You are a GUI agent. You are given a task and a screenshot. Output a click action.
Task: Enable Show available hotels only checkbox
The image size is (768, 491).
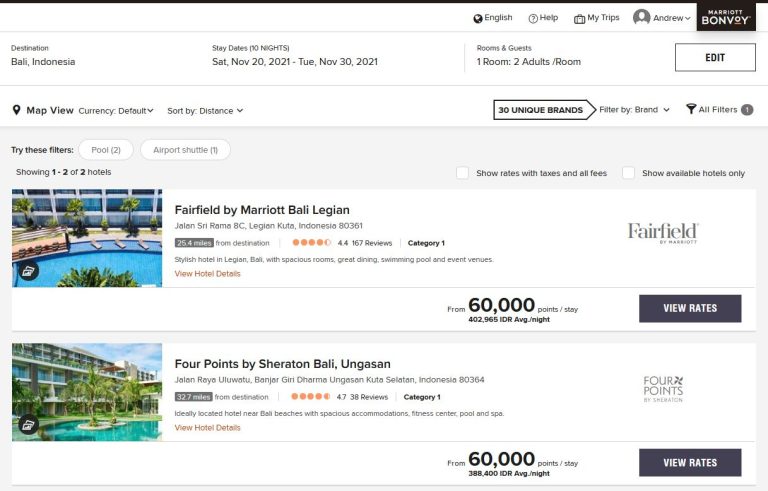pyautogui.click(x=628, y=172)
